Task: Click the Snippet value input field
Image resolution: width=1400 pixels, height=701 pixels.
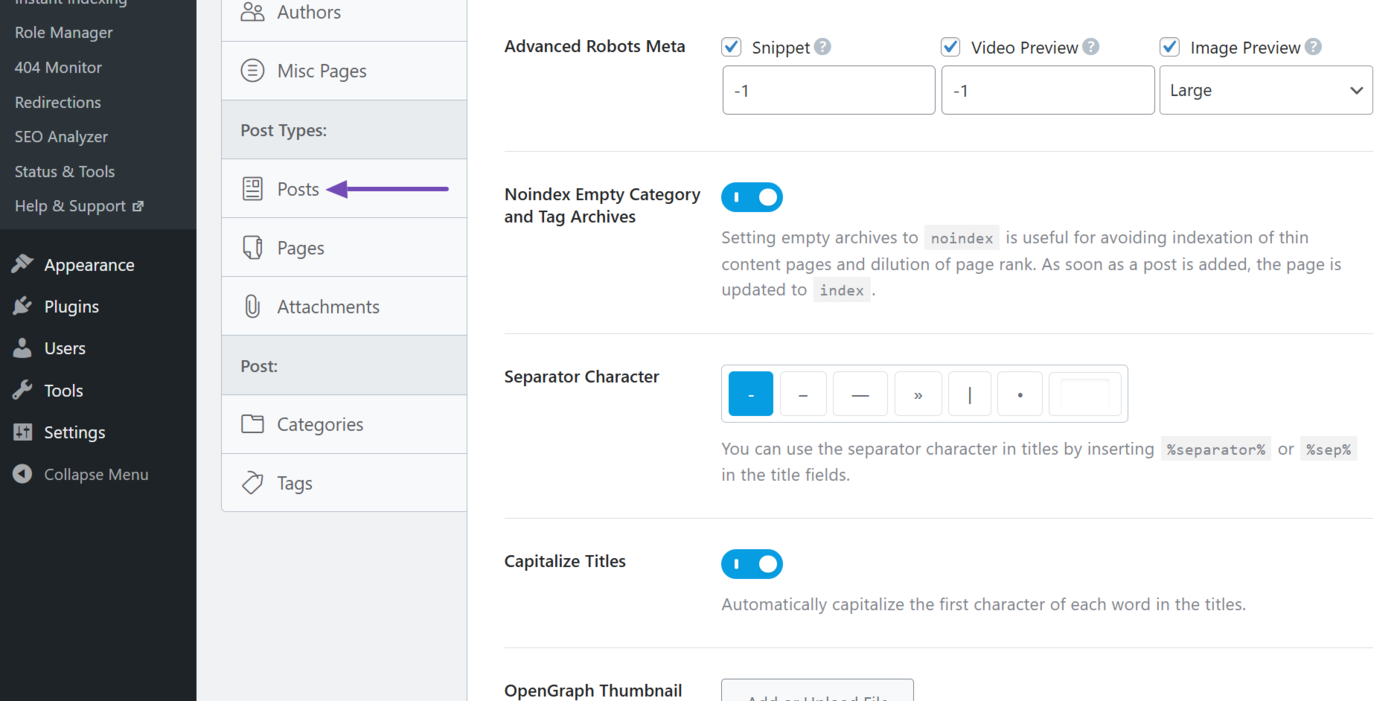Action: 828,90
